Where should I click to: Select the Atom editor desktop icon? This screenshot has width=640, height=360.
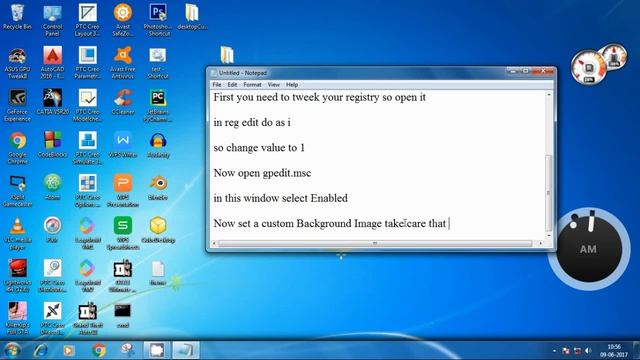click(52, 187)
